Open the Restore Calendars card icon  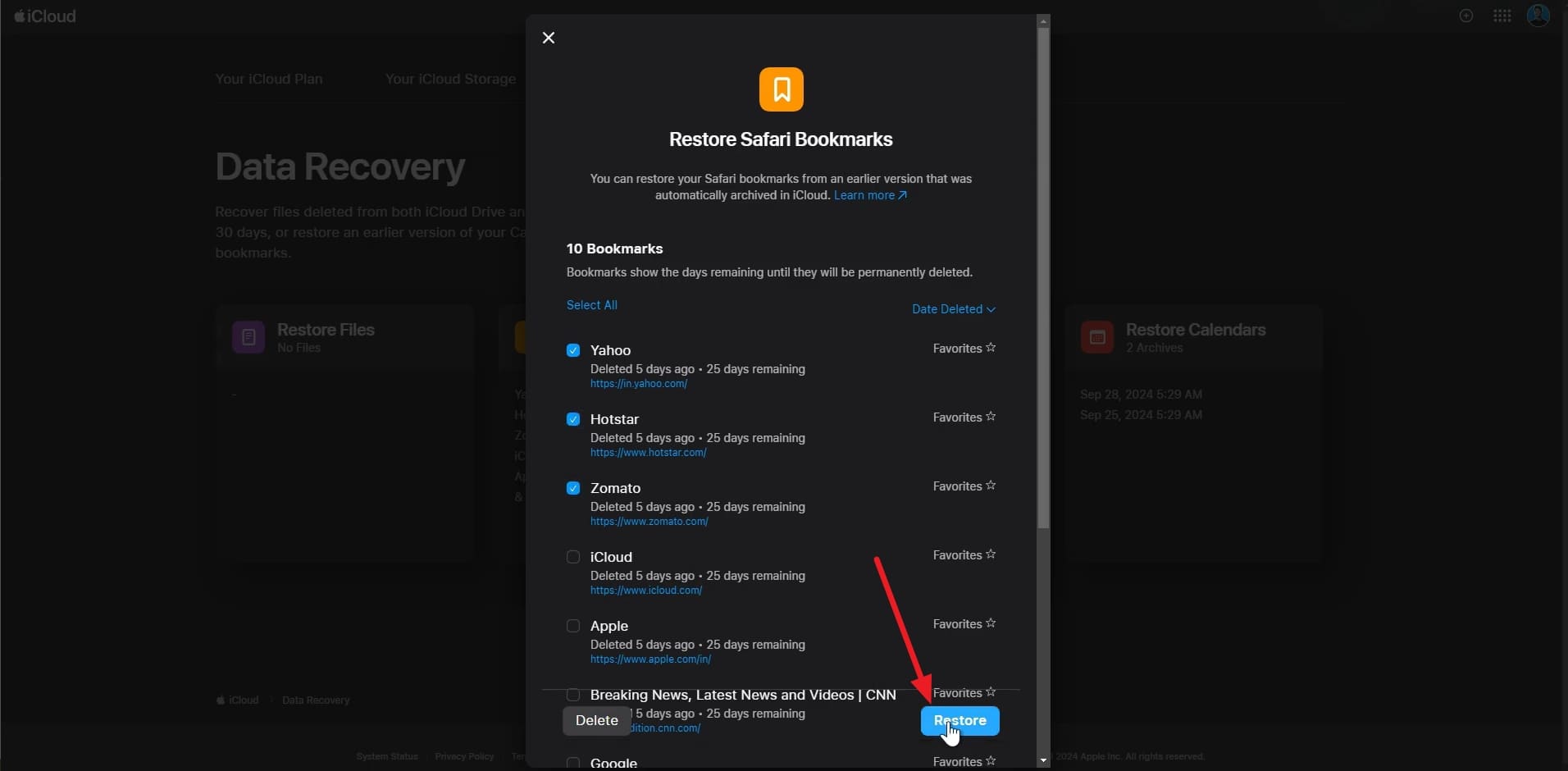coord(1096,337)
